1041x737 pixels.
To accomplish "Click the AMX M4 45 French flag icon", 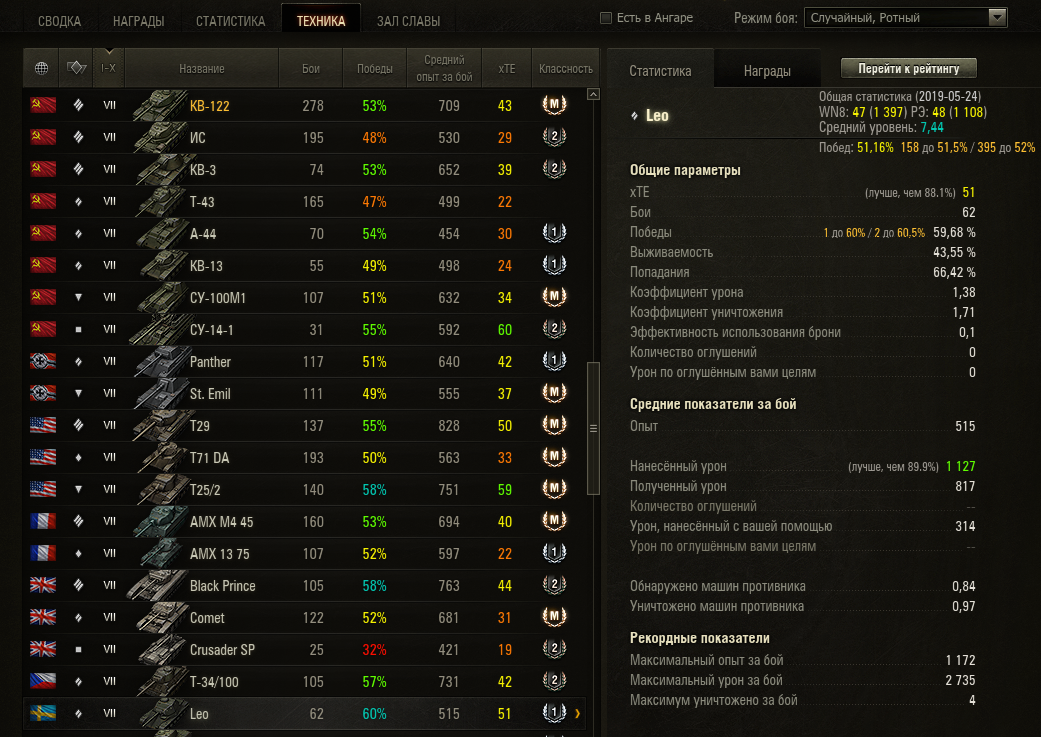I will (42, 521).
